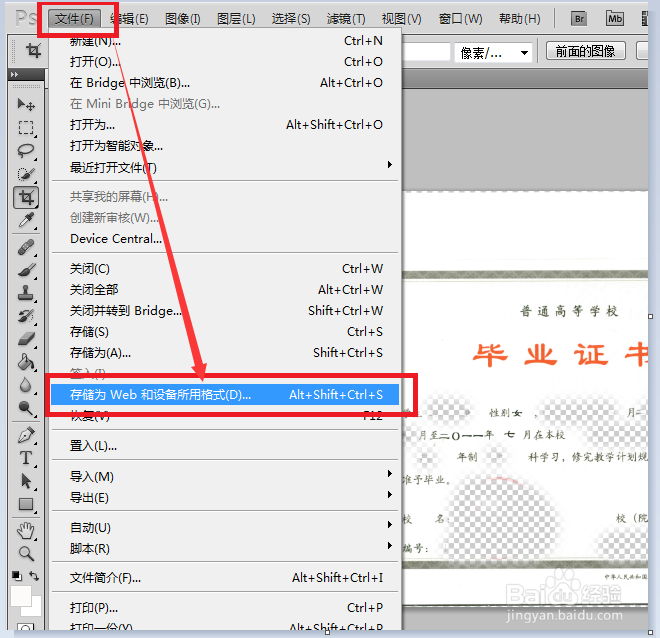Select the Lasso tool

[26, 151]
